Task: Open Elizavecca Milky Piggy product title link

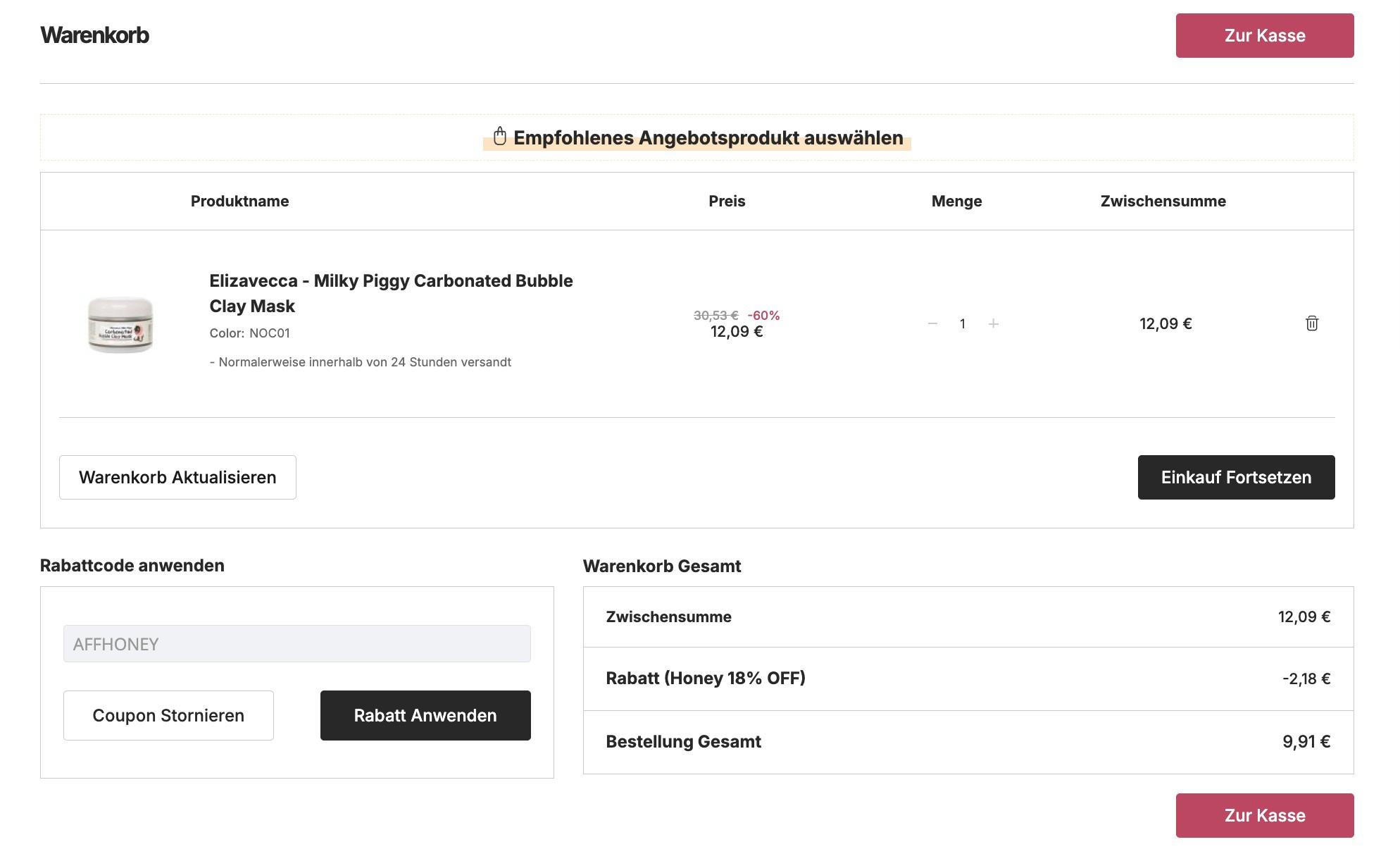Action: [x=391, y=293]
